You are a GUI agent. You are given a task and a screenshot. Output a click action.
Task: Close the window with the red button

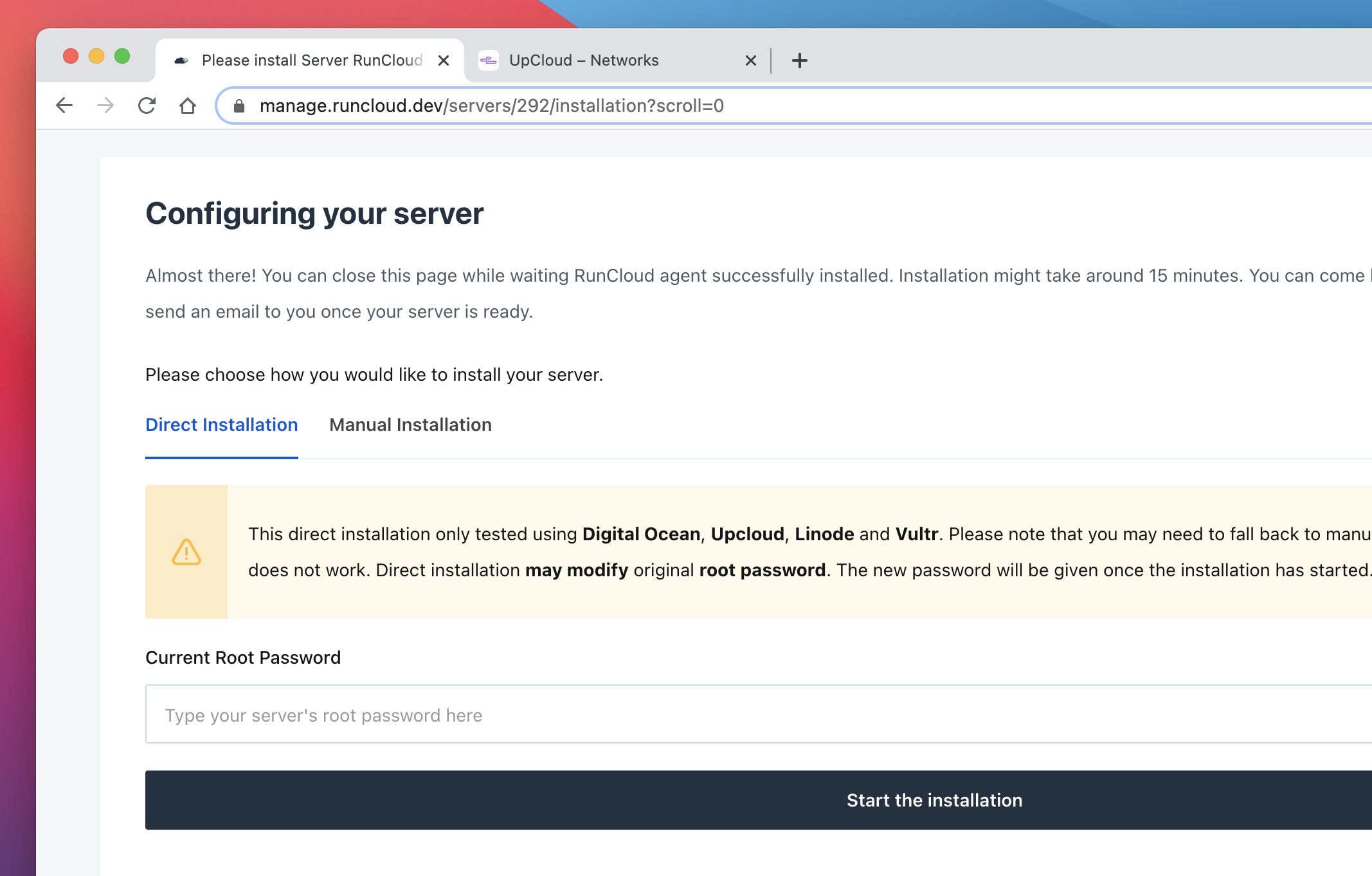(71, 57)
